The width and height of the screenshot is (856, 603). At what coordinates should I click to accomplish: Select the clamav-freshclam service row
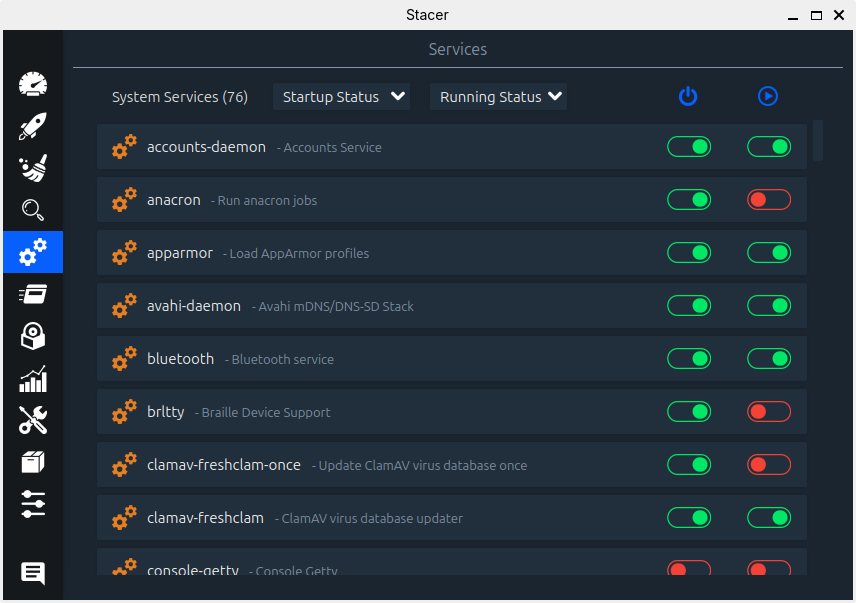click(400, 518)
